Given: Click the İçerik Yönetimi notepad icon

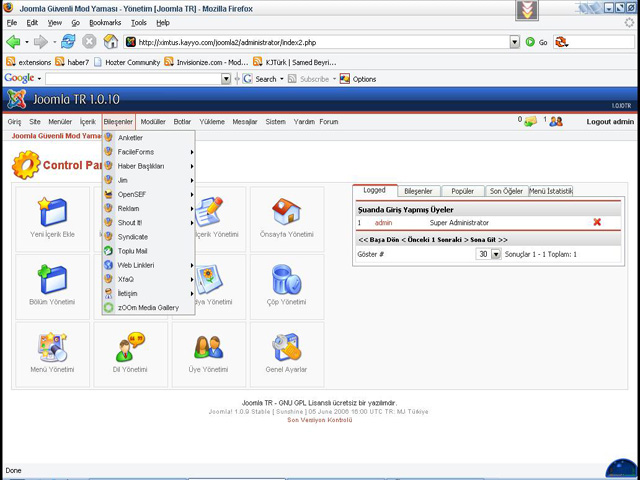Looking at the screenshot, I should pos(209,212).
